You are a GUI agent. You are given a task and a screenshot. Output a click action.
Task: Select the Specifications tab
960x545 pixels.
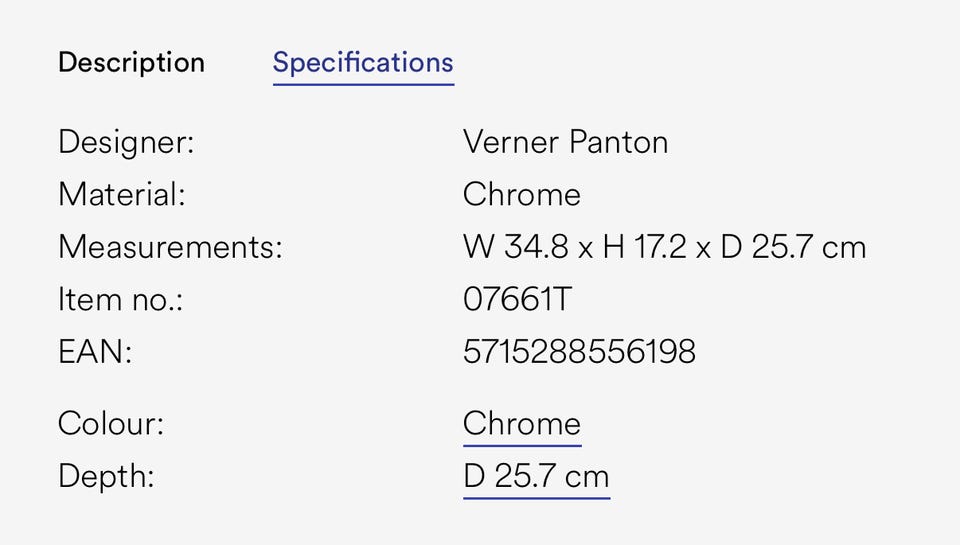363,63
